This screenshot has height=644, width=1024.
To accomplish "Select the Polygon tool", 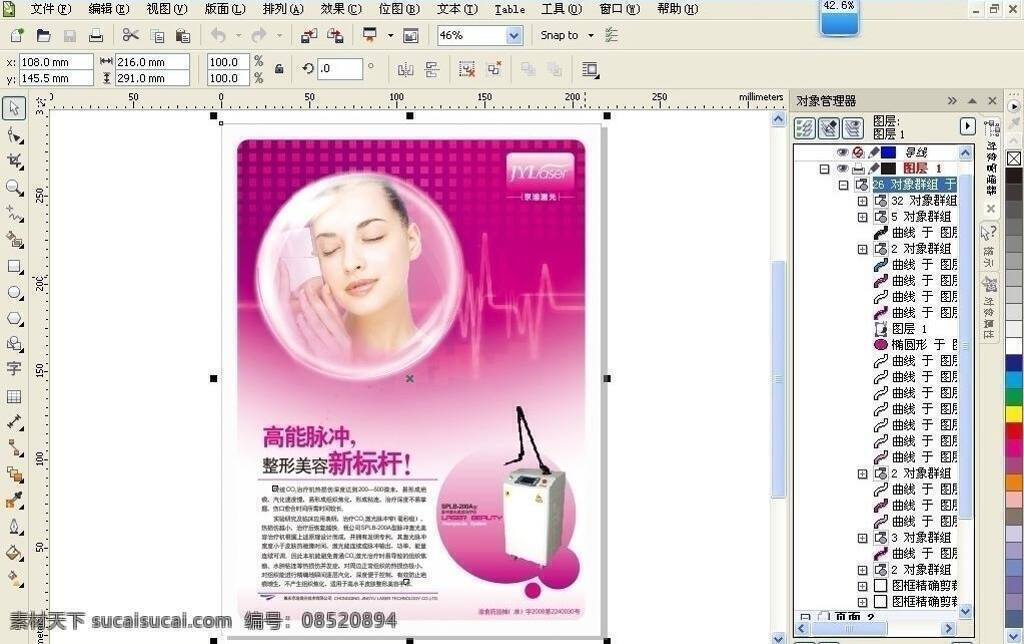I will click(x=14, y=319).
